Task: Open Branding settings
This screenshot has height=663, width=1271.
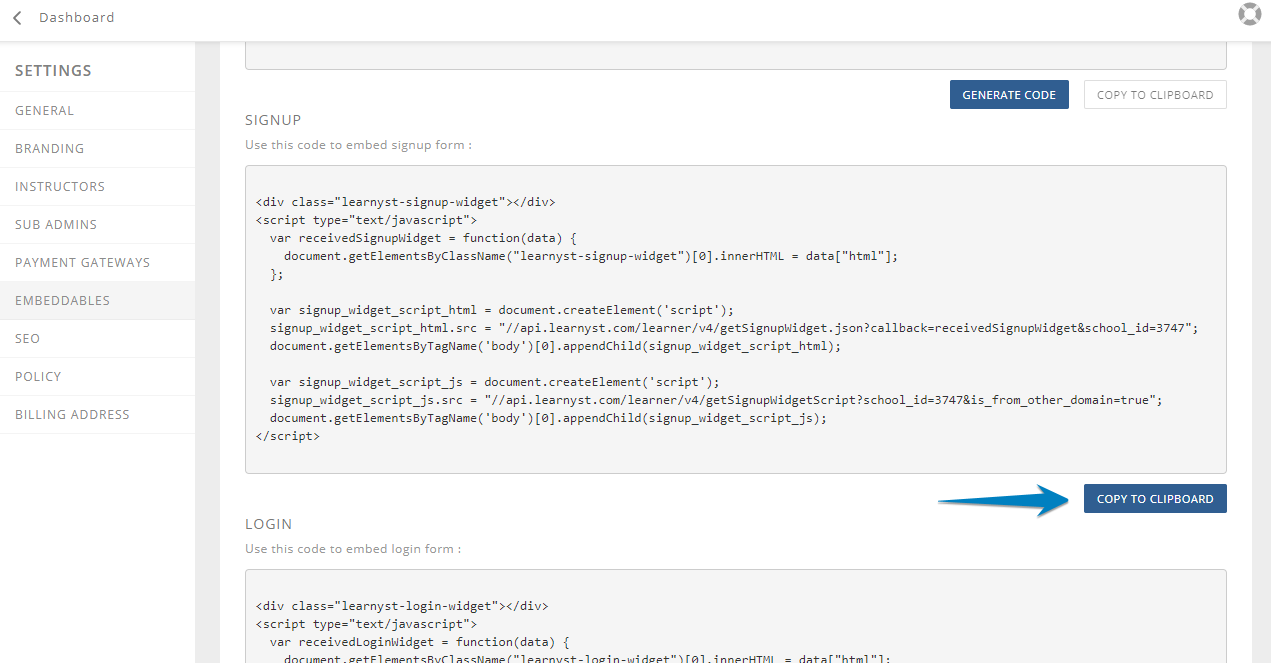Action: coord(97,149)
